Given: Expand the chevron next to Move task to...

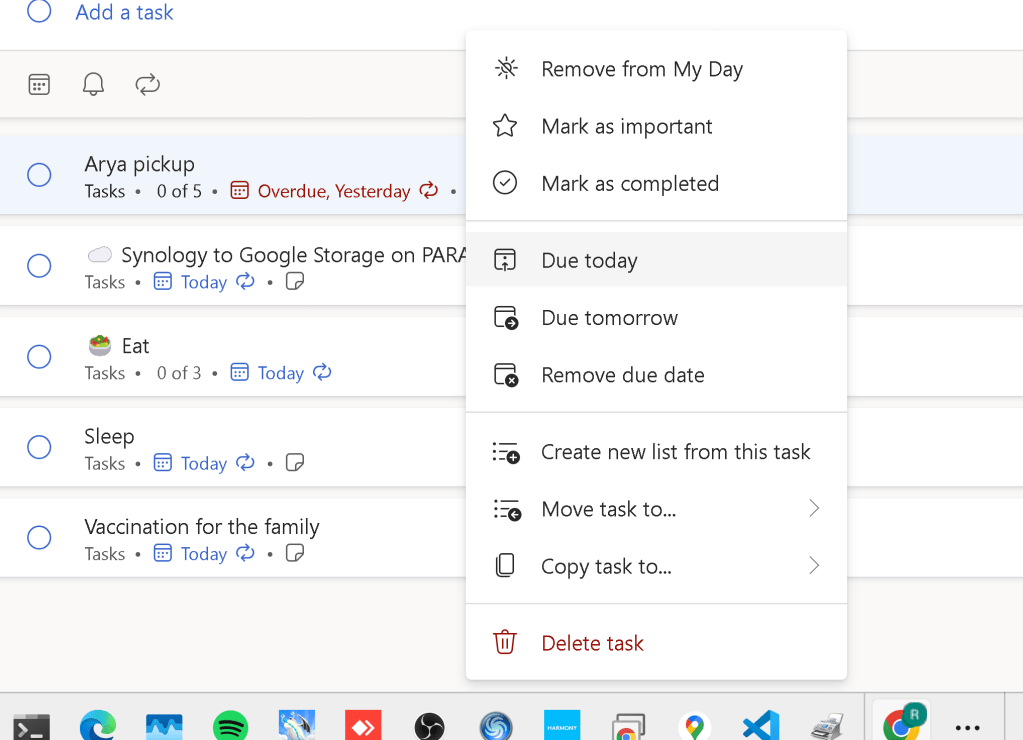Looking at the screenshot, I should tap(814, 508).
